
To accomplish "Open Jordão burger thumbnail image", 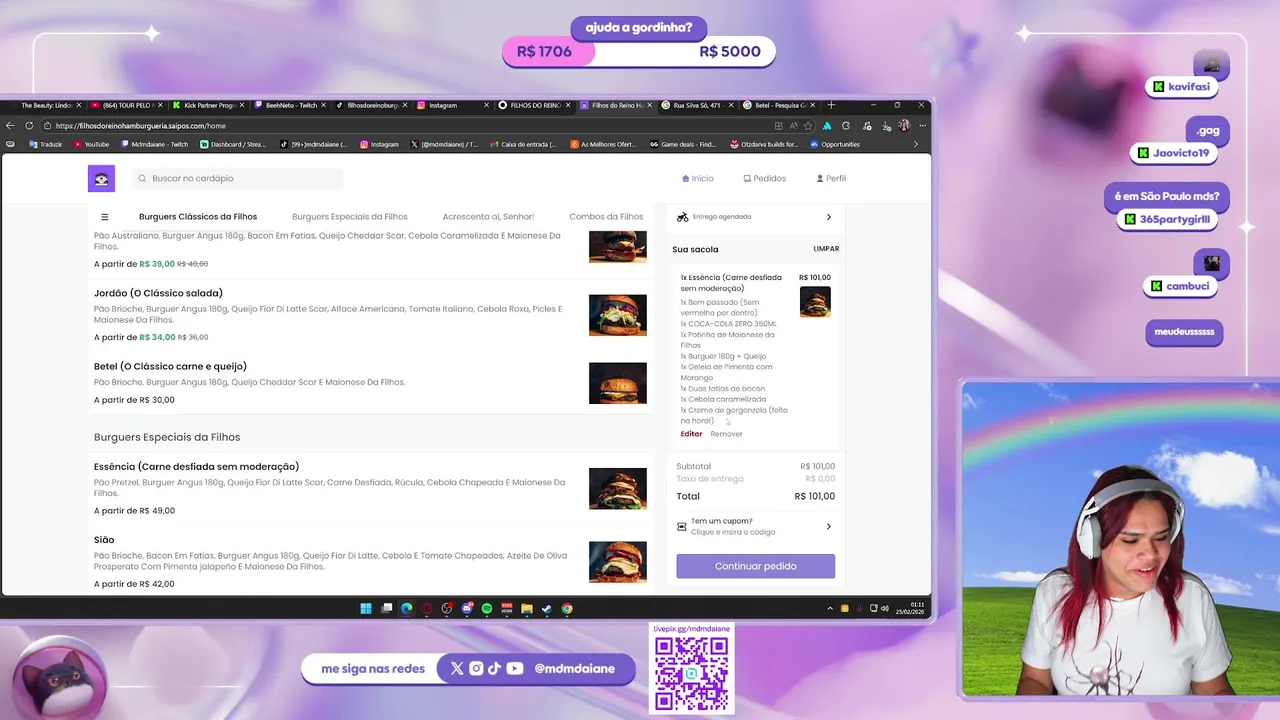I will pos(618,315).
